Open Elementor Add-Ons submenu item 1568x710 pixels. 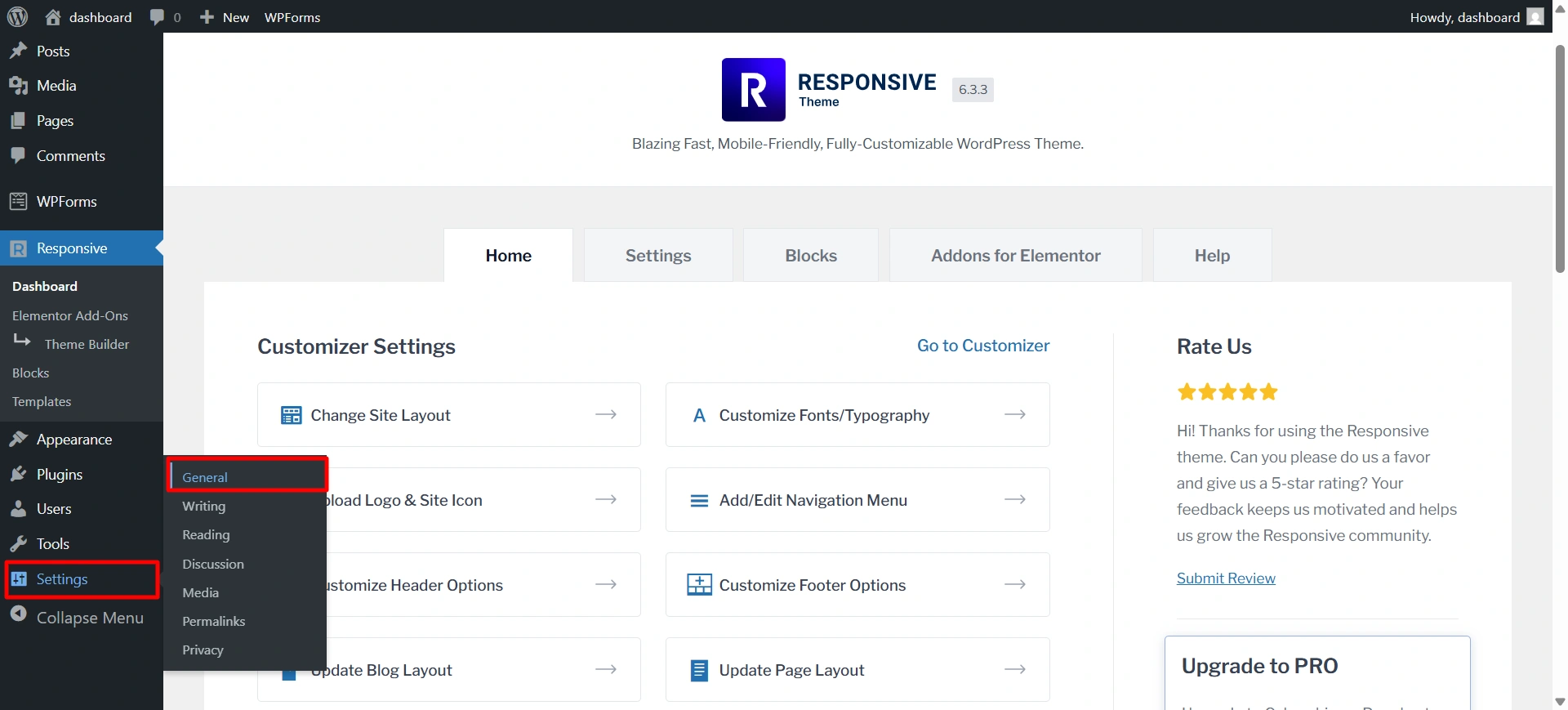(x=70, y=315)
